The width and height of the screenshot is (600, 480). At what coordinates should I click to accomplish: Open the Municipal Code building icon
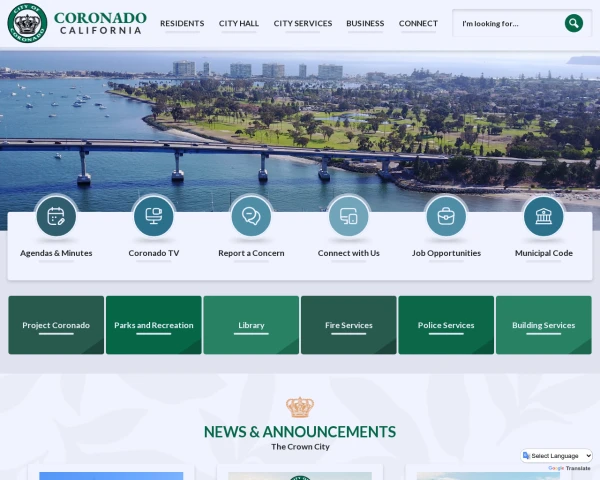coord(544,216)
